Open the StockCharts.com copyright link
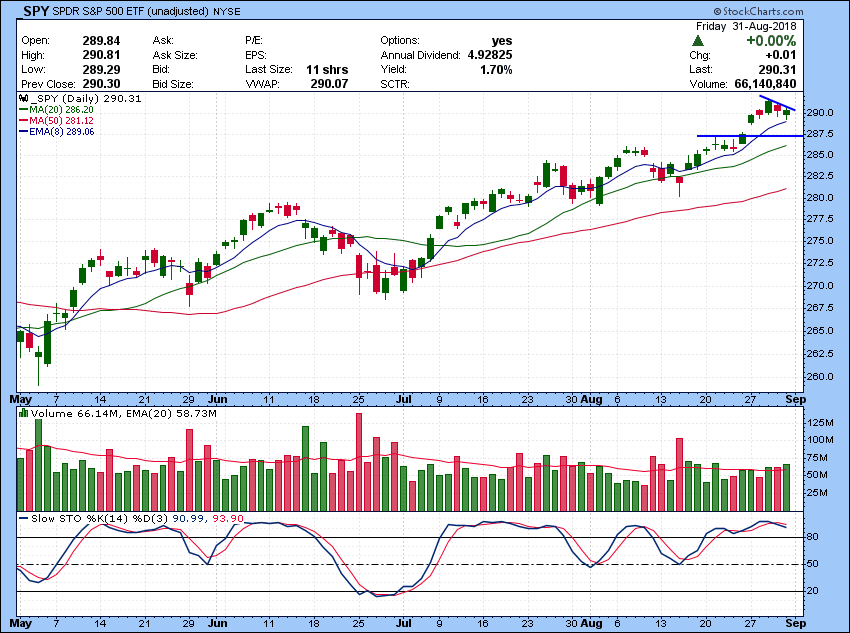 [758, 11]
